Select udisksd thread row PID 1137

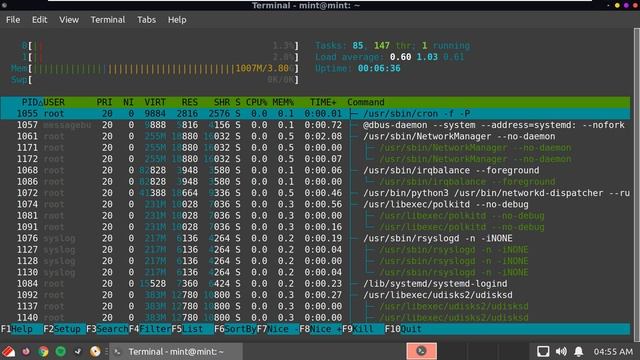pos(315,306)
